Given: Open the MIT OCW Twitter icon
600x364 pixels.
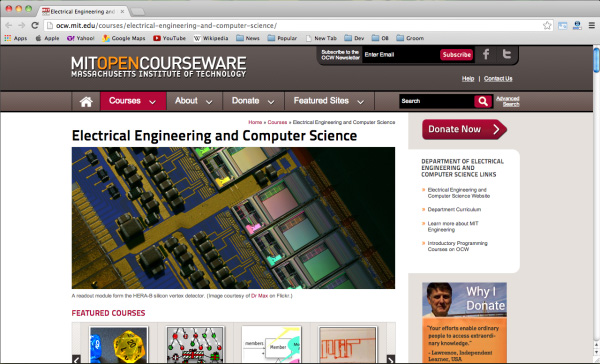Looking at the screenshot, I should coord(507,54).
